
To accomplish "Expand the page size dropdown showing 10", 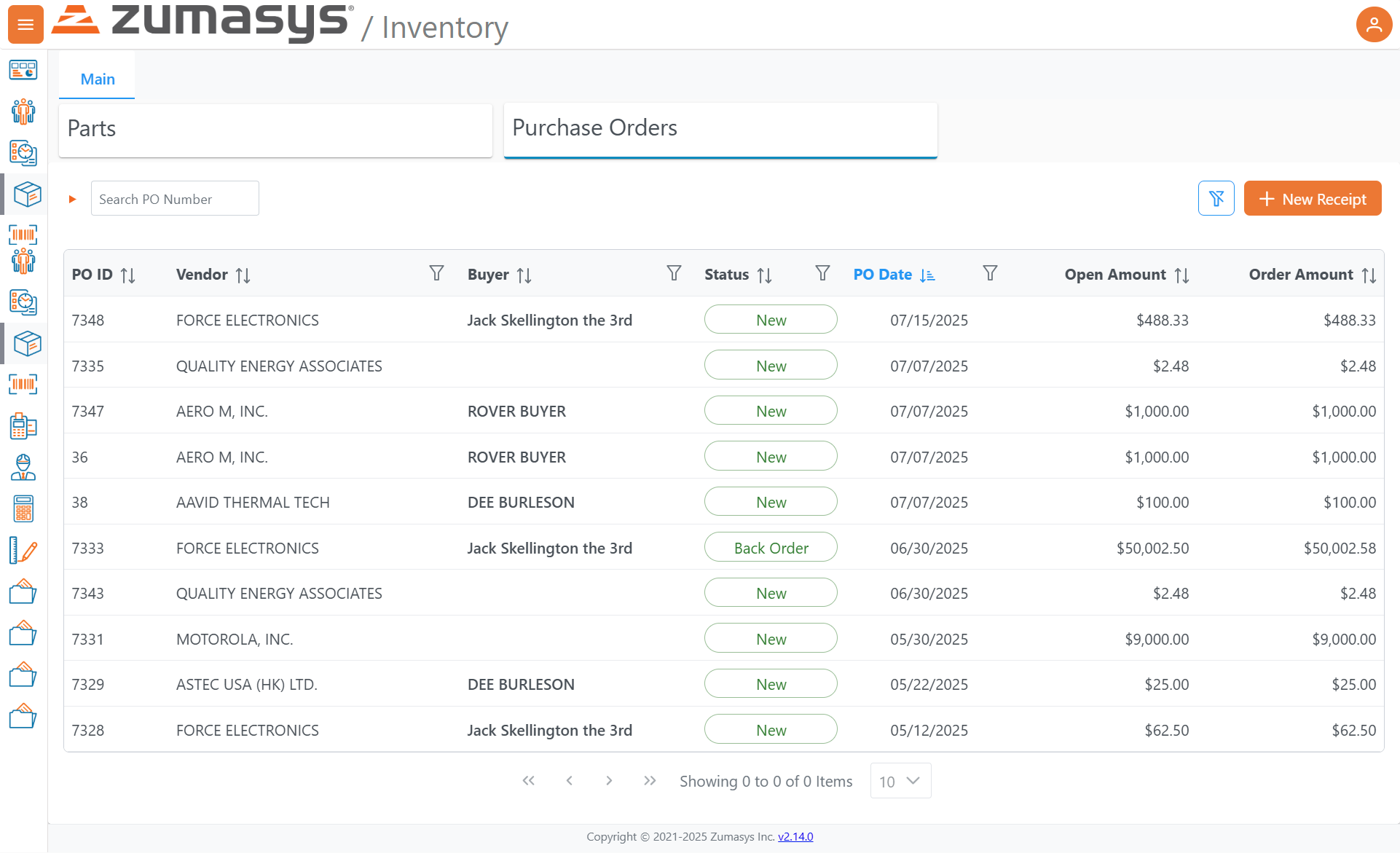I will [x=900, y=780].
